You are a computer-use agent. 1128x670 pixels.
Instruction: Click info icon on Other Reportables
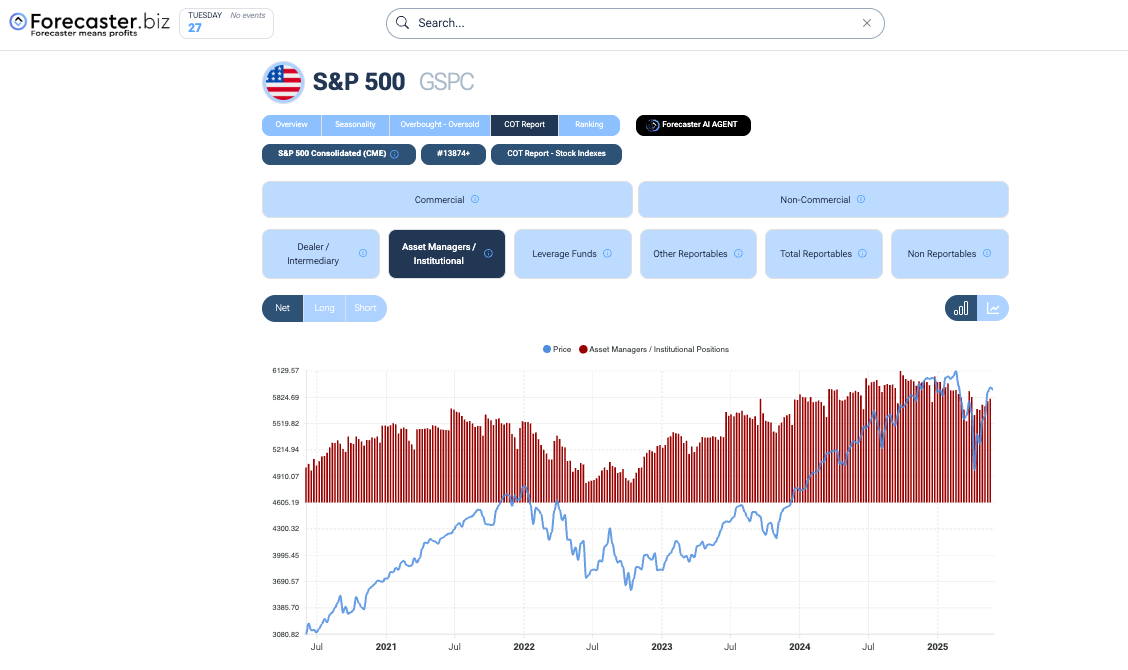[x=738, y=254]
